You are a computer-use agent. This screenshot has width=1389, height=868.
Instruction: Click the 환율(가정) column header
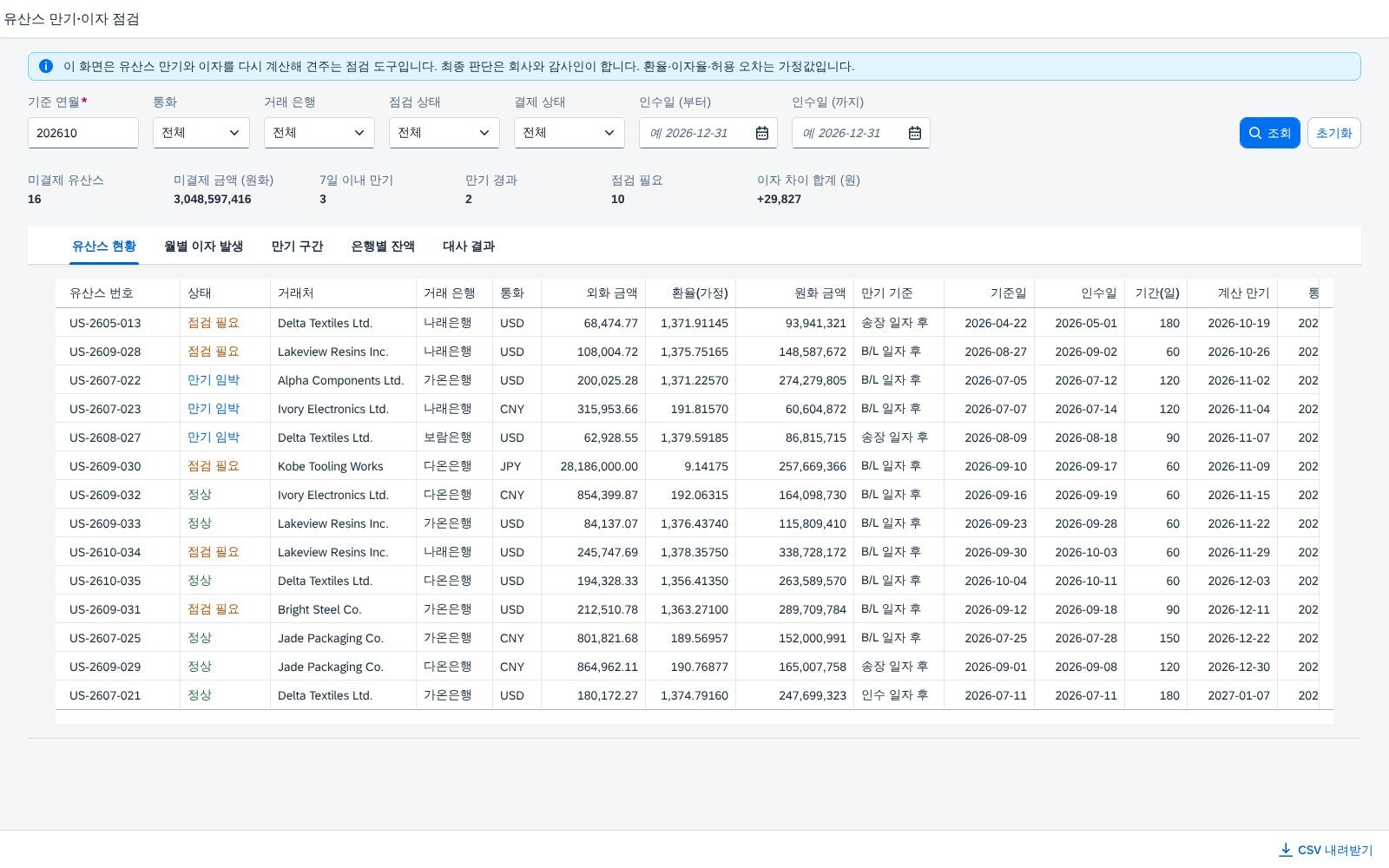coord(691,293)
